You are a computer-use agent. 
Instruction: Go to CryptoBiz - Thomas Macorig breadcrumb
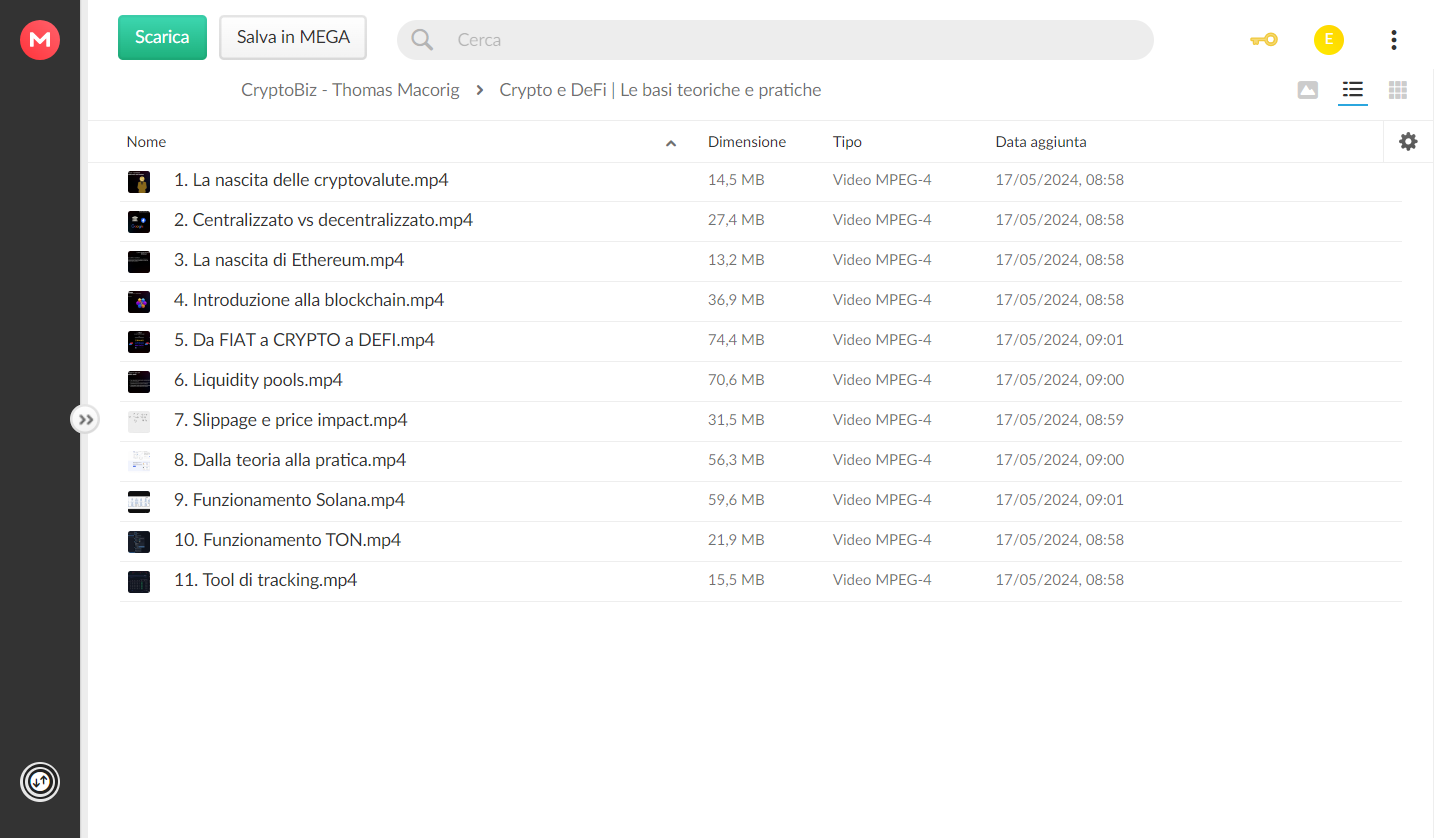coord(350,90)
